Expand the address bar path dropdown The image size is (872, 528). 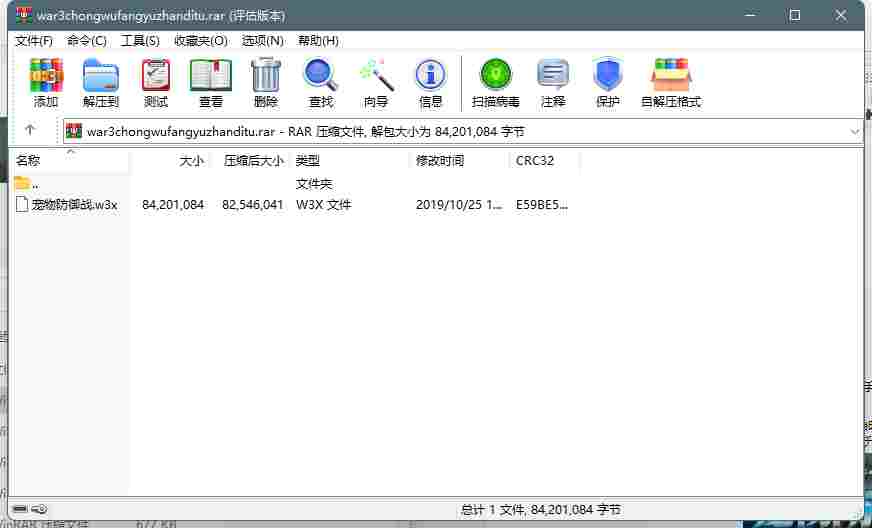pyautogui.click(x=855, y=132)
